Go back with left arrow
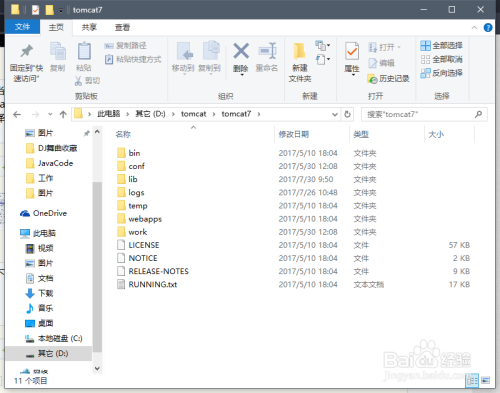 click(17, 115)
